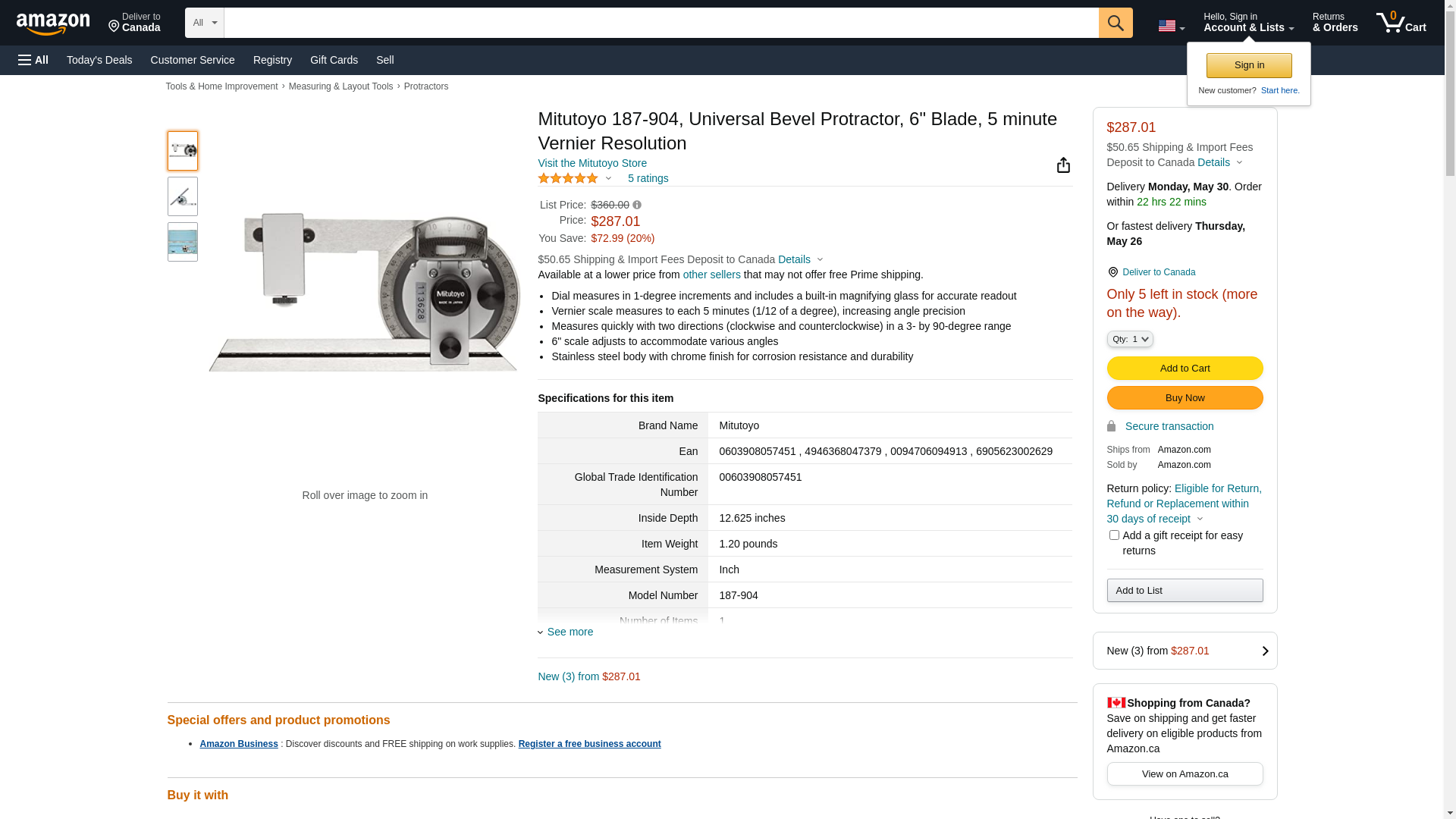Select the second product thumbnail image
The height and width of the screenshot is (819, 1456).
tap(183, 196)
